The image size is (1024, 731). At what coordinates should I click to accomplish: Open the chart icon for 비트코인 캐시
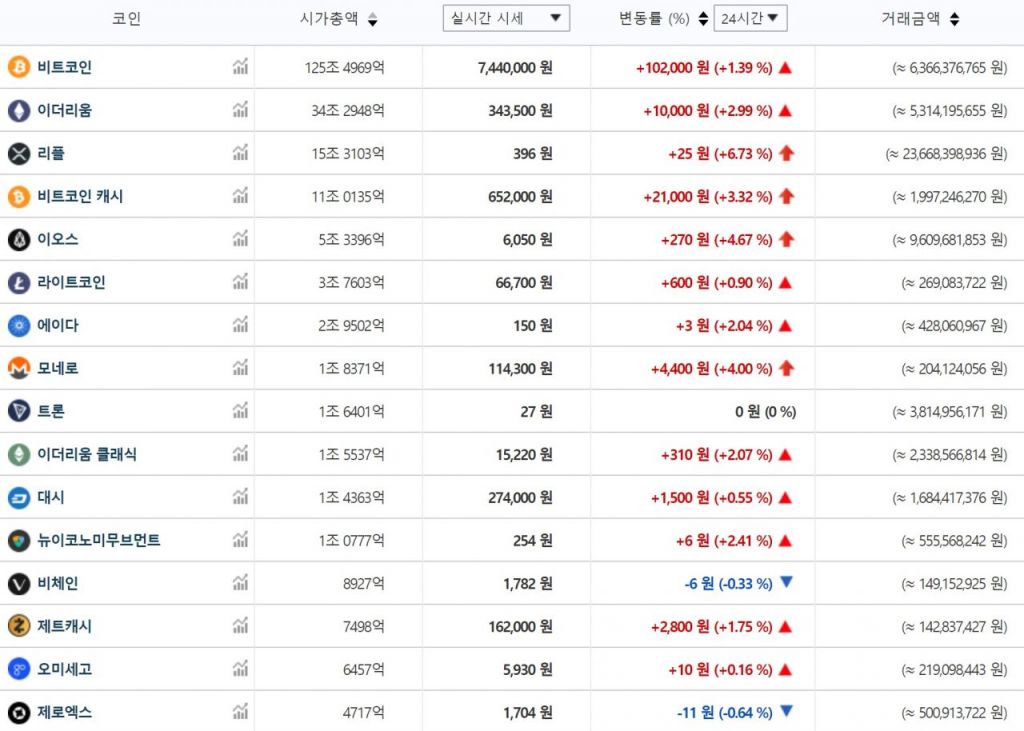click(x=240, y=196)
